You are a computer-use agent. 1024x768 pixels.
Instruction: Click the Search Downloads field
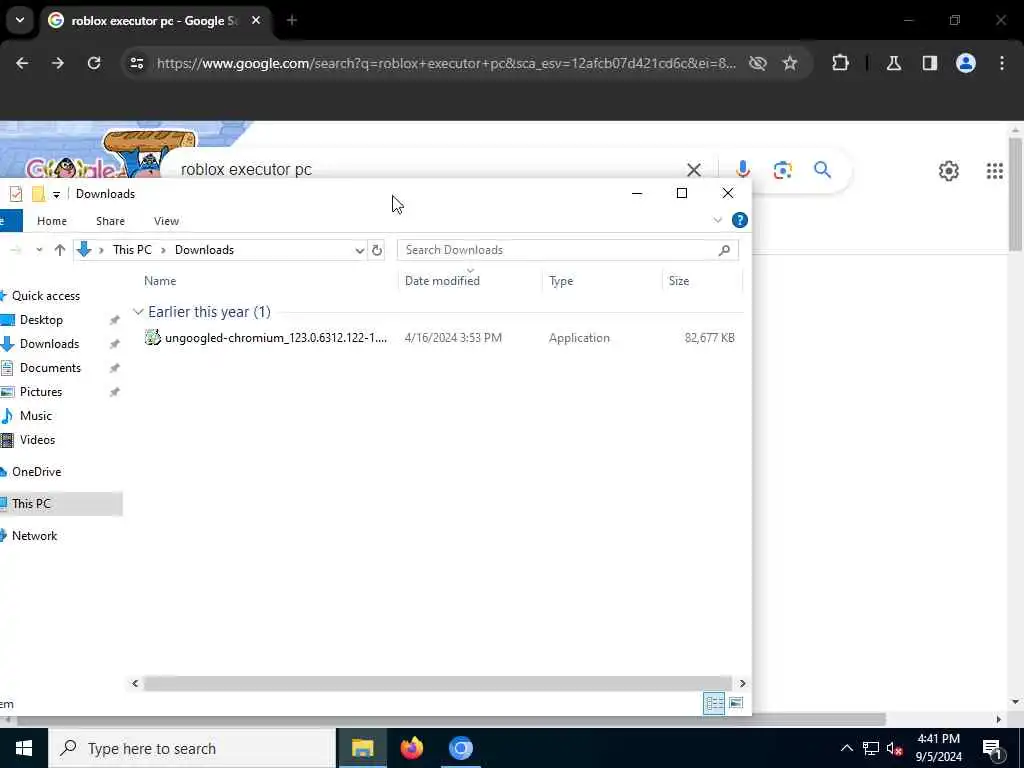[568, 250]
